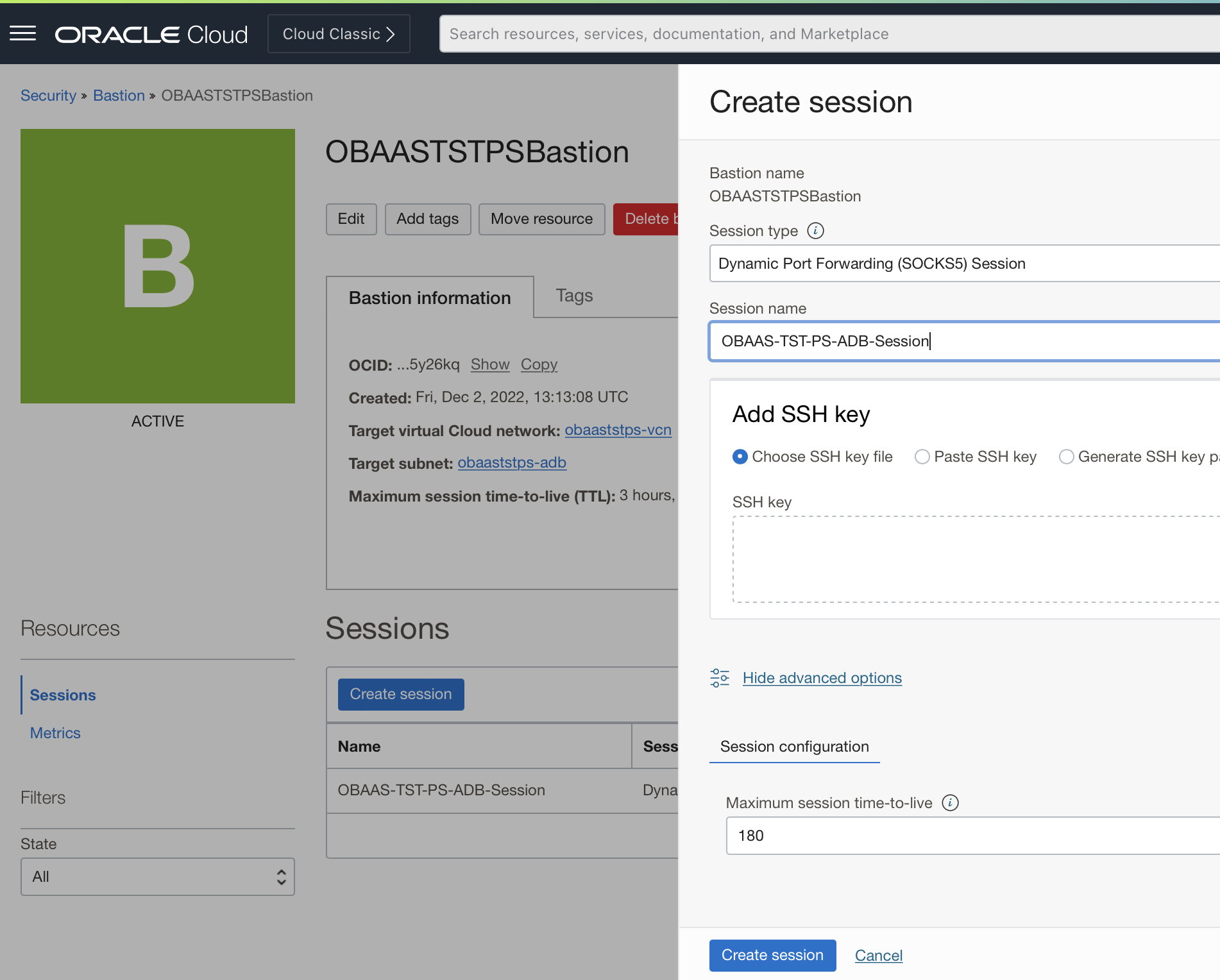Screen dimensions: 1220x980
Task: Click the green Bastion B thumbnail
Action: pyautogui.click(x=158, y=266)
